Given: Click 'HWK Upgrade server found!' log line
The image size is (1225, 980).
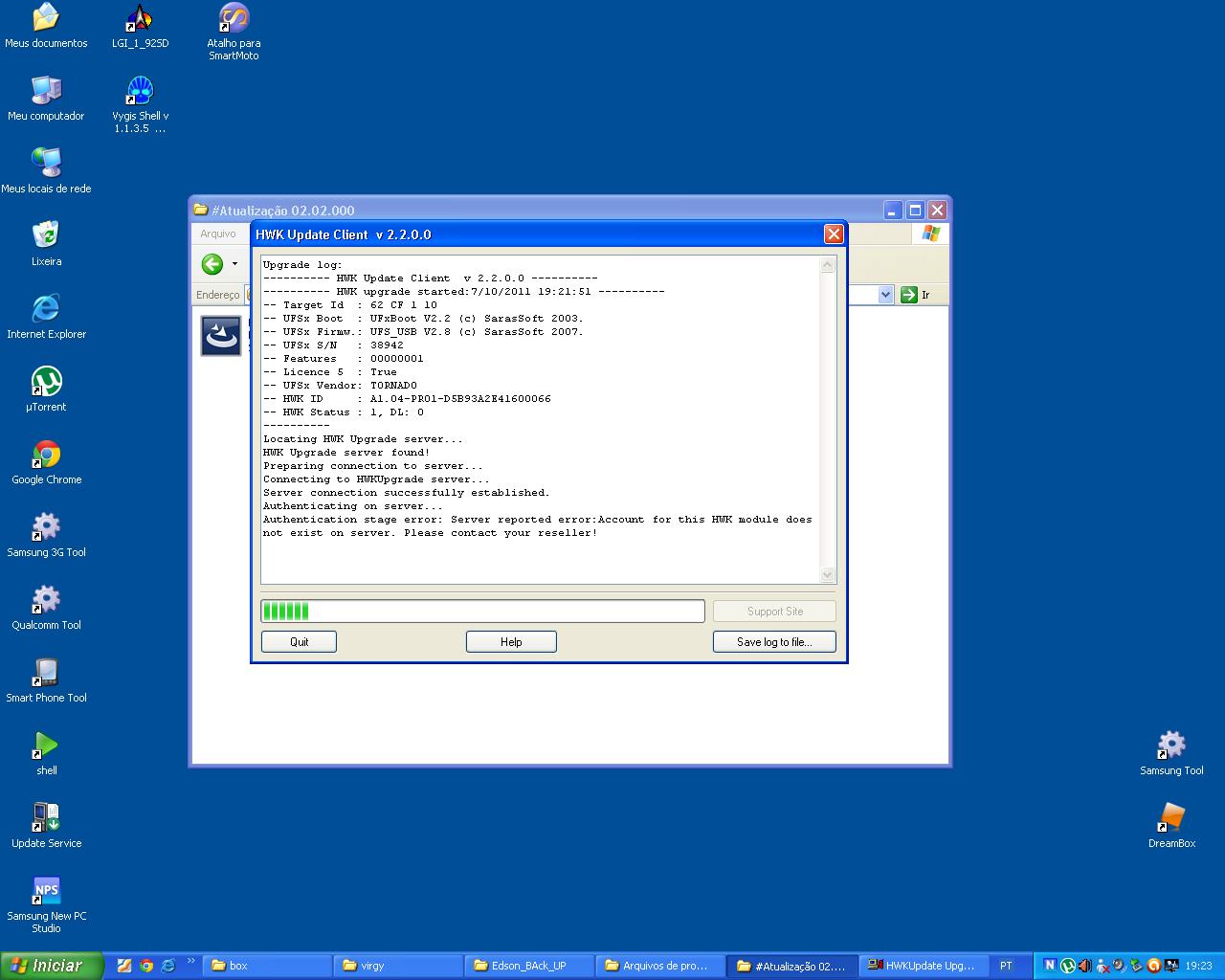Looking at the screenshot, I should click(x=346, y=453).
